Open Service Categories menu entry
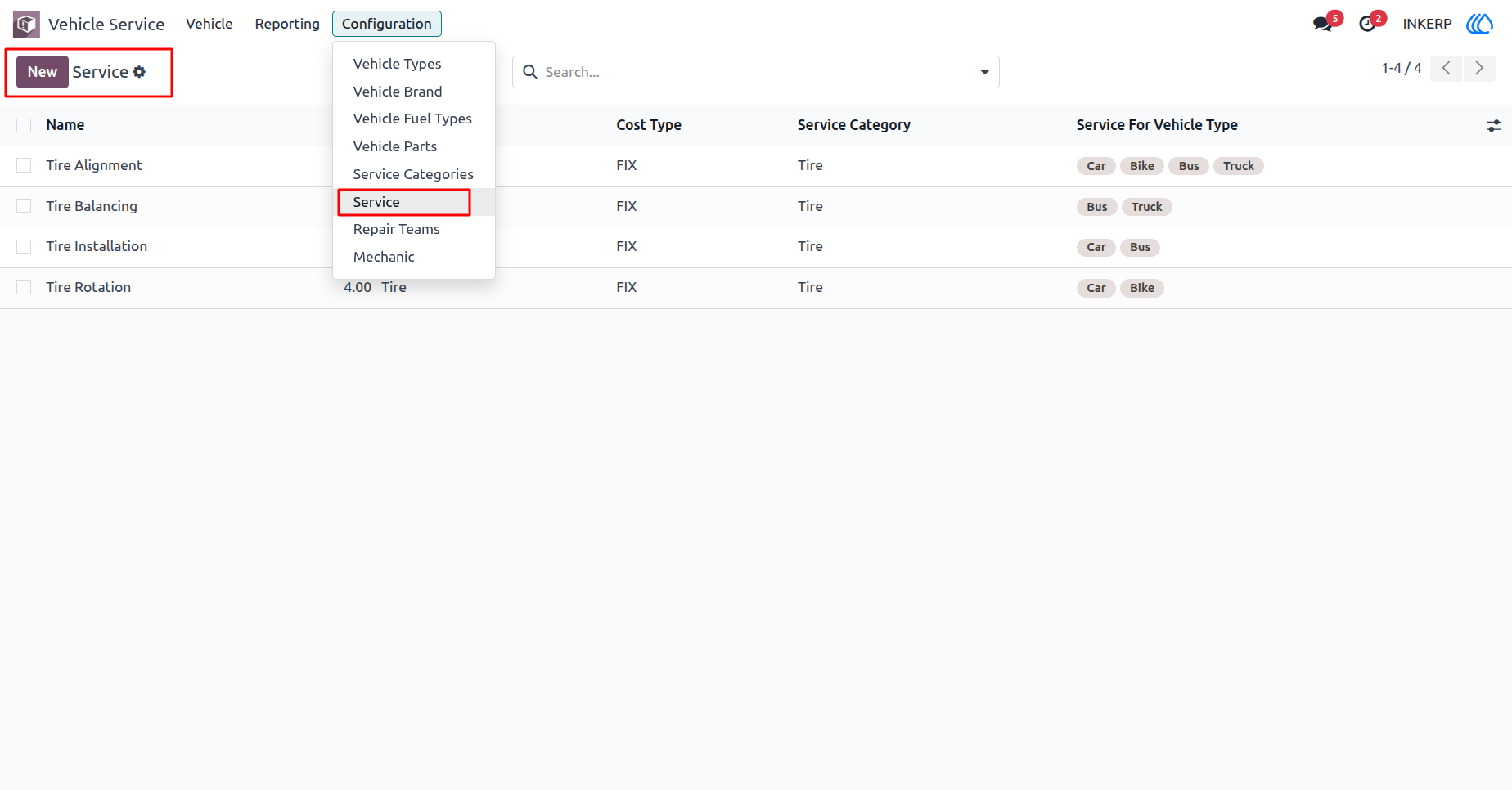The height and width of the screenshot is (790, 1512). pyautogui.click(x=413, y=174)
